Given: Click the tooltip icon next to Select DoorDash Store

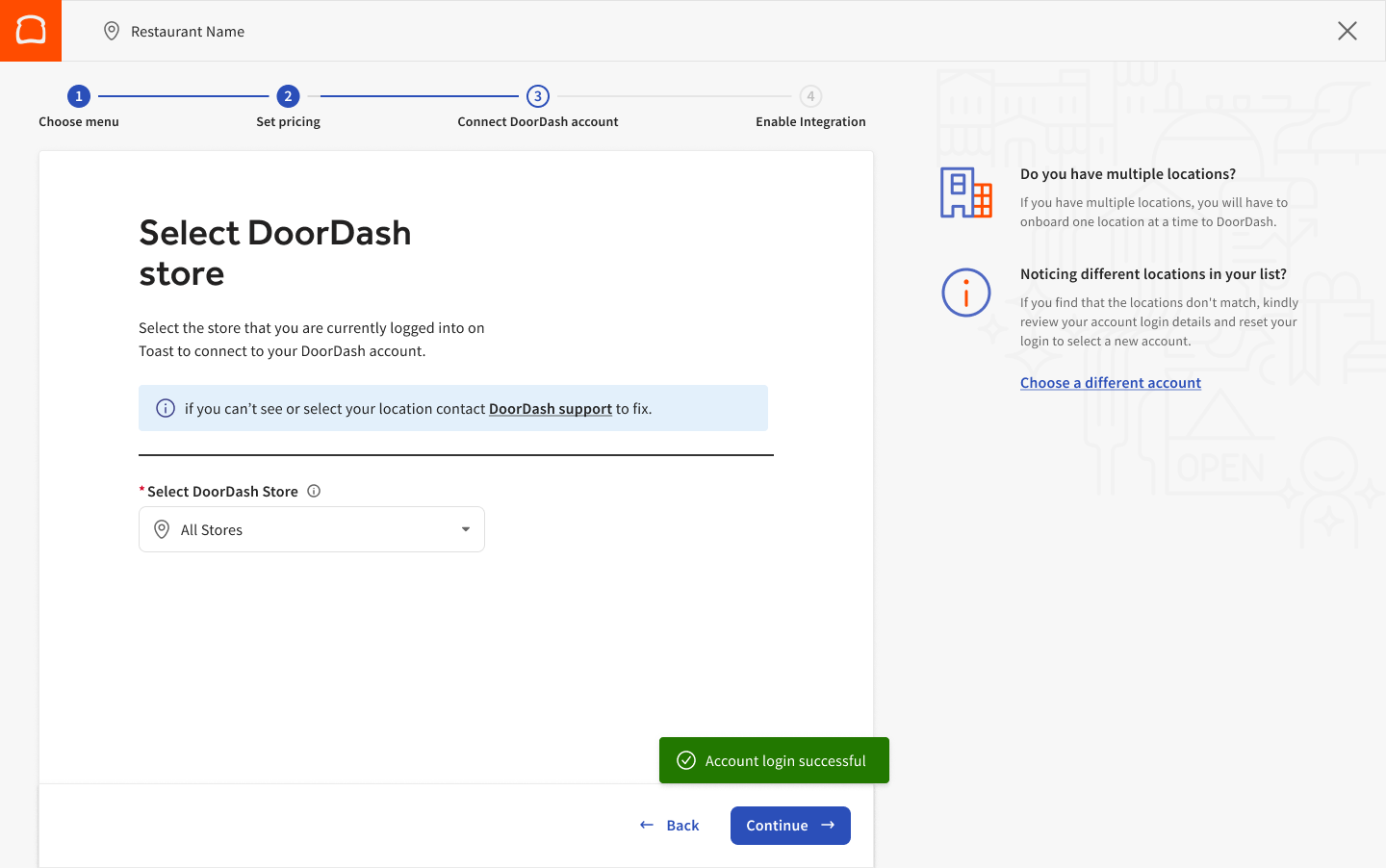Looking at the screenshot, I should click(314, 491).
